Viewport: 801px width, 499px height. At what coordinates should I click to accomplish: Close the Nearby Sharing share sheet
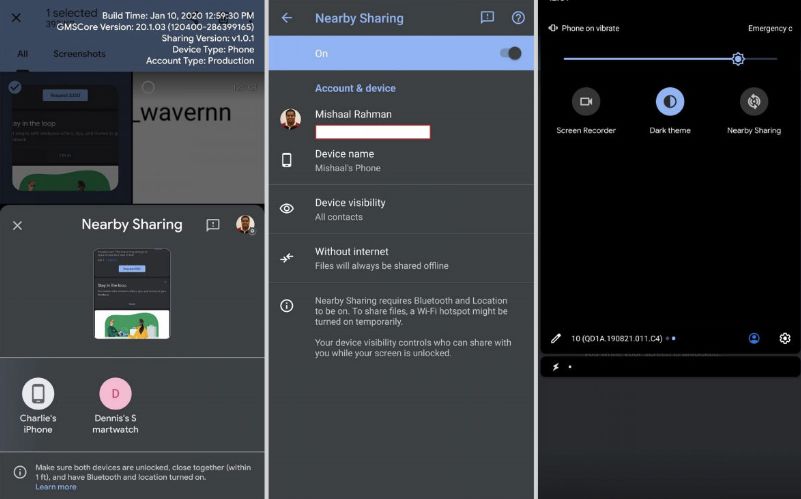point(17,225)
